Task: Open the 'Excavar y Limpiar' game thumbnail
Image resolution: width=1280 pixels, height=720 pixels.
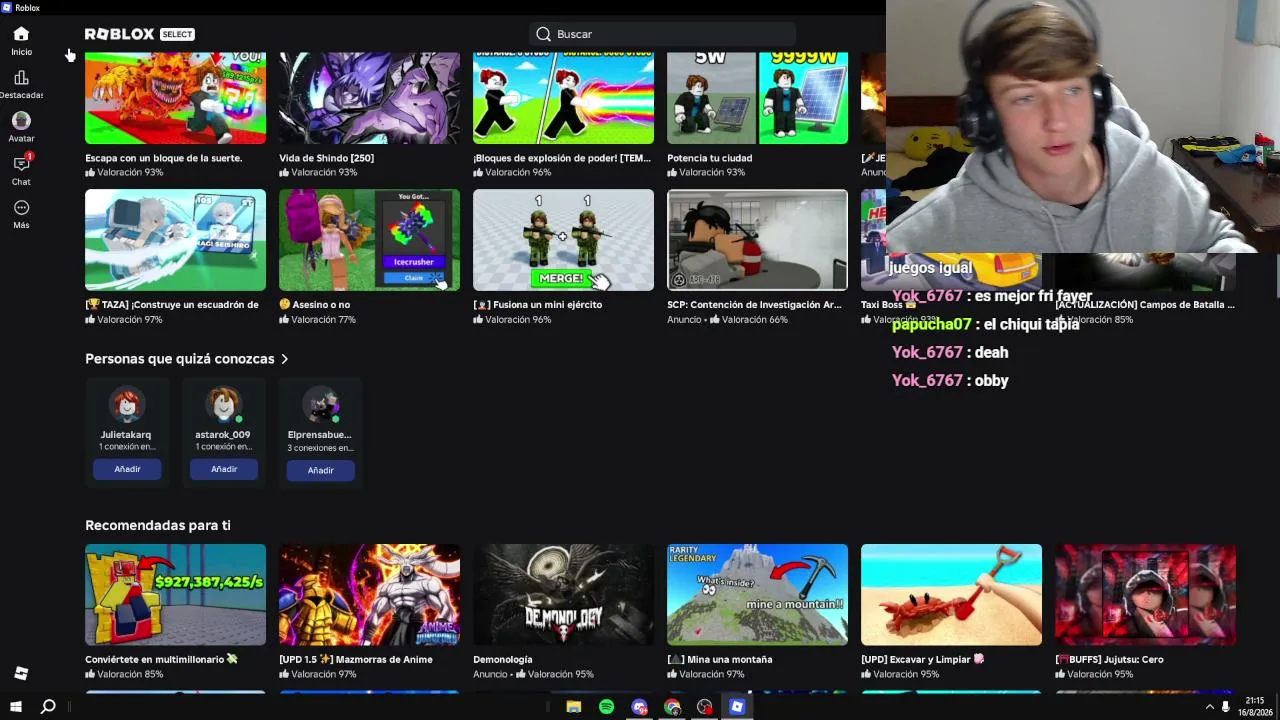Action: coord(951,595)
